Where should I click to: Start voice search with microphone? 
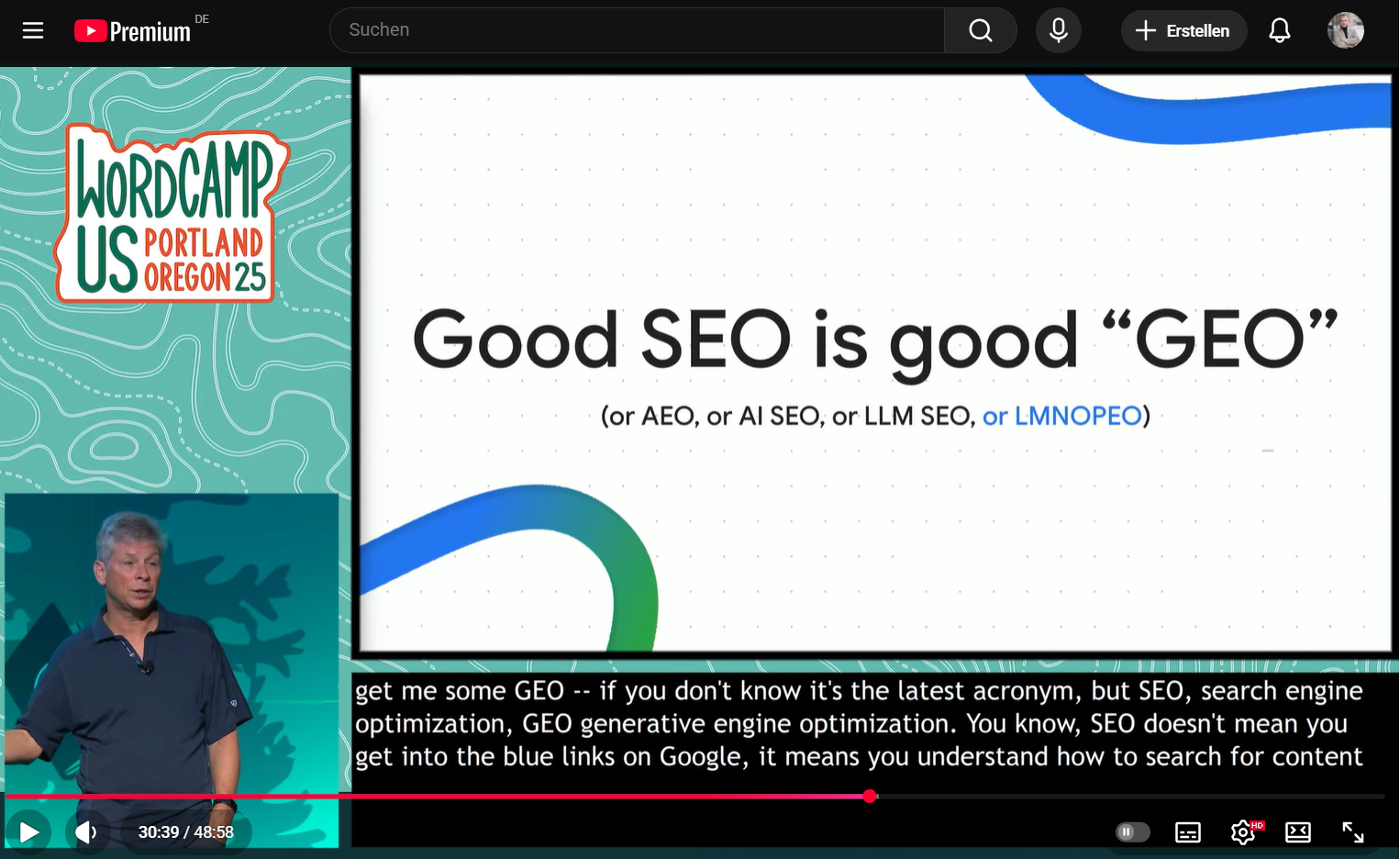pyautogui.click(x=1058, y=30)
